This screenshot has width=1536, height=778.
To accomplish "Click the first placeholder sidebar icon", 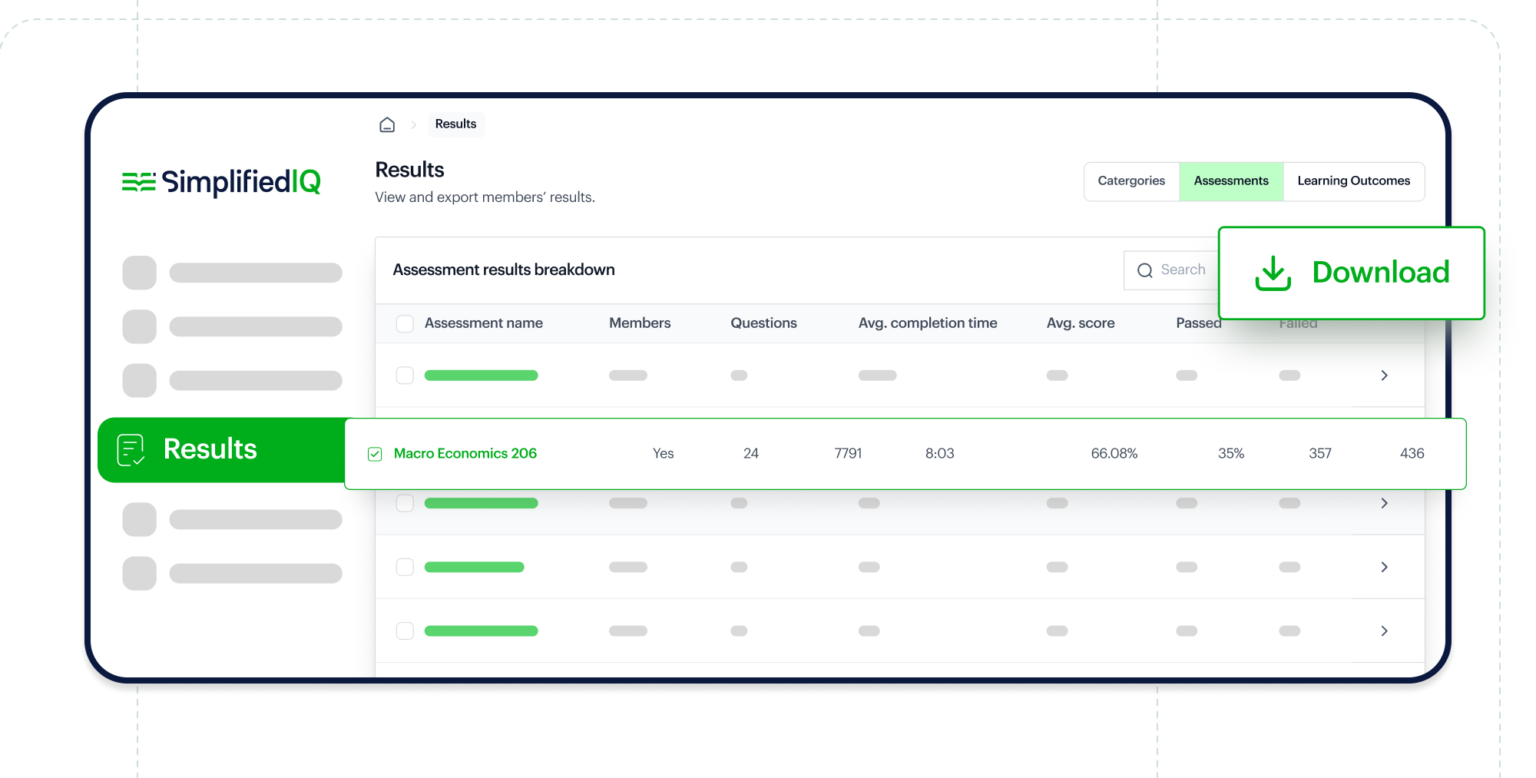I will [x=139, y=273].
